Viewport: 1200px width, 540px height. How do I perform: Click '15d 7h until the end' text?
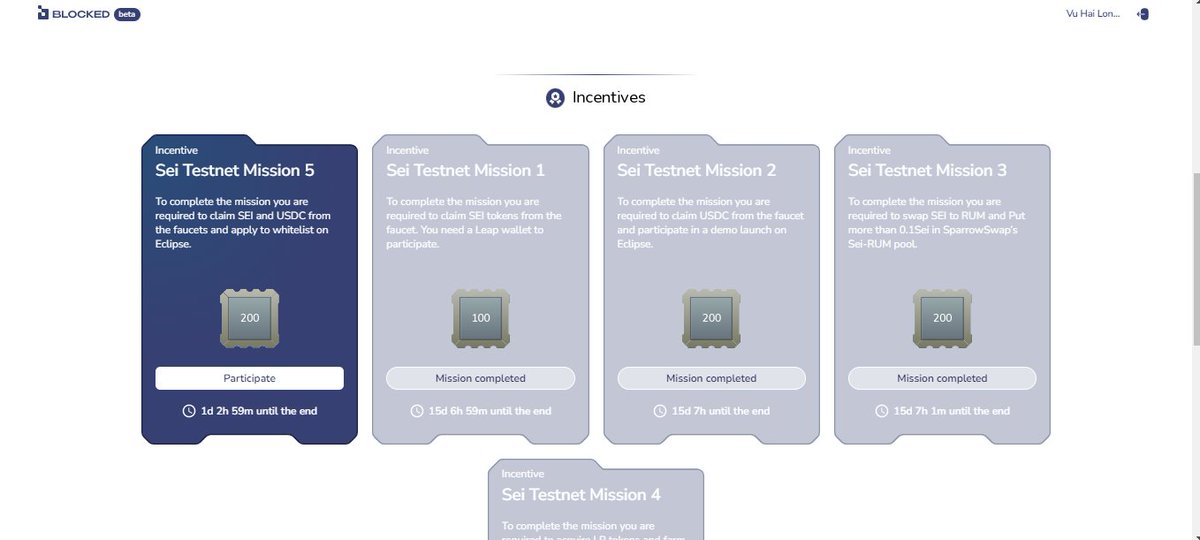(720, 411)
